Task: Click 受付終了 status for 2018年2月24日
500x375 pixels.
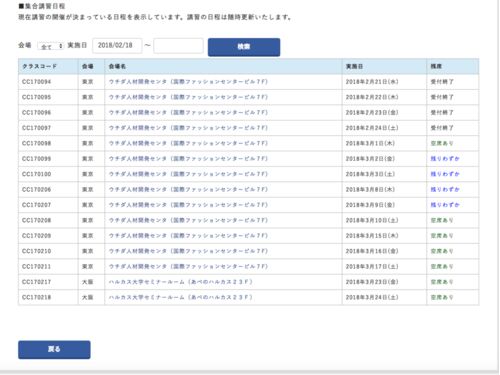Action: coord(442,128)
